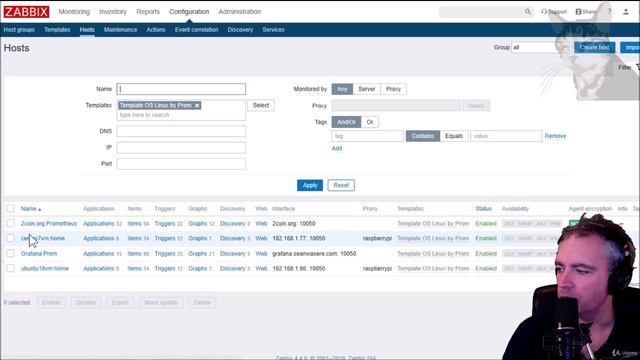
Task: Go to Host groups submenu
Action: click(19, 30)
